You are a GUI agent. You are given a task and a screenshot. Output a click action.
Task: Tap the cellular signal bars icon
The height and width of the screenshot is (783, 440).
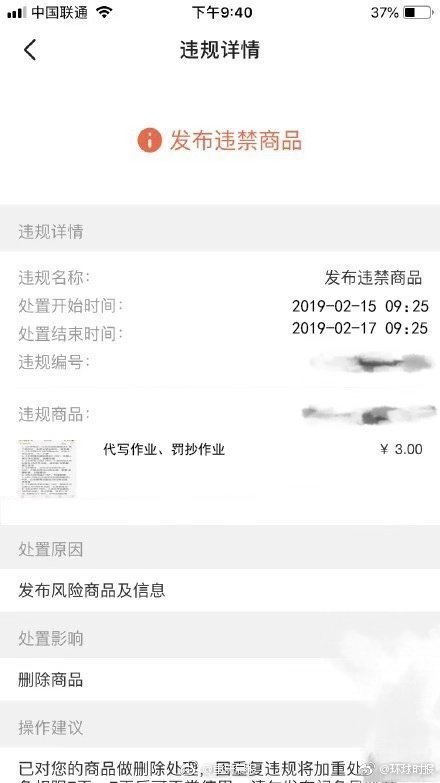pyautogui.click(x=16, y=13)
